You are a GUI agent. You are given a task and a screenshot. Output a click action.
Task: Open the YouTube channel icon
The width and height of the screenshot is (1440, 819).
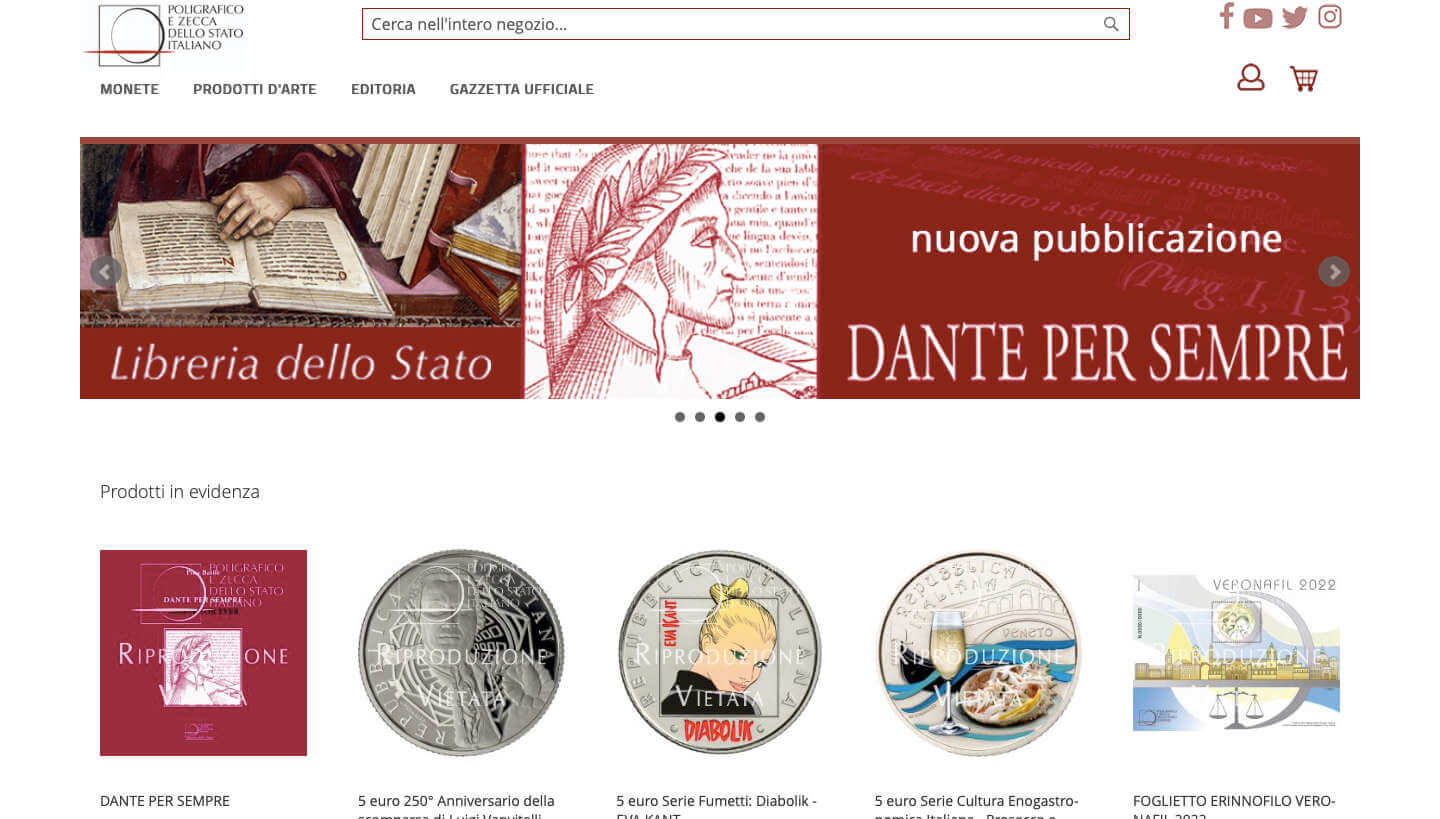[1257, 18]
